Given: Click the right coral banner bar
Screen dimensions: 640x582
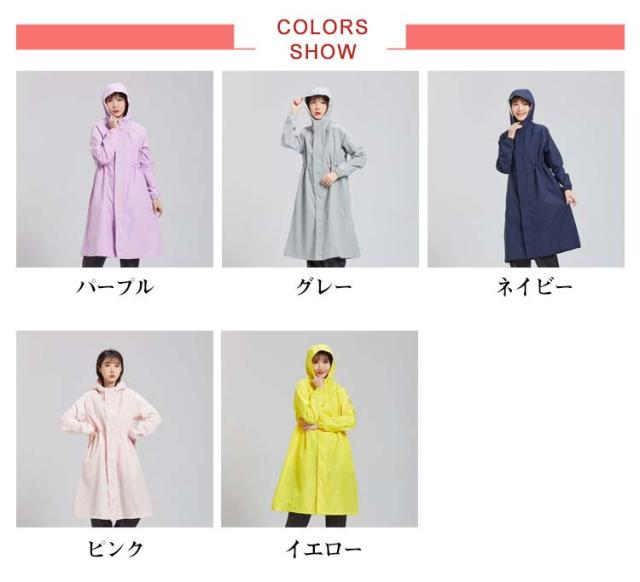Looking at the screenshot, I should (515, 37).
